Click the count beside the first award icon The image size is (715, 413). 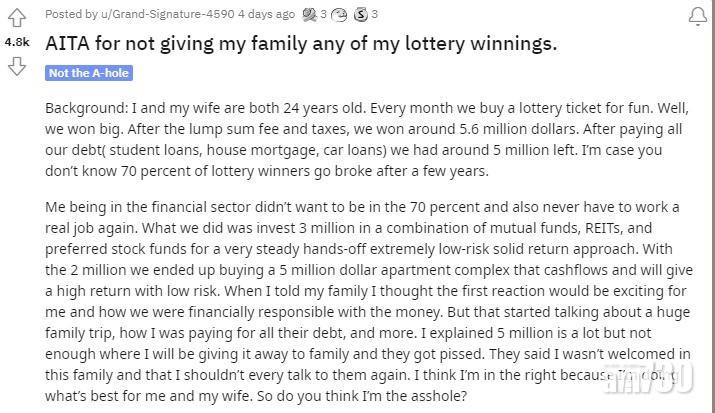pos(323,14)
